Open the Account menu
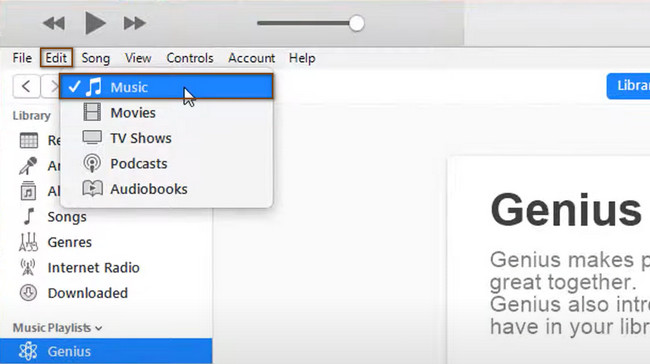650x364 pixels. click(251, 58)
